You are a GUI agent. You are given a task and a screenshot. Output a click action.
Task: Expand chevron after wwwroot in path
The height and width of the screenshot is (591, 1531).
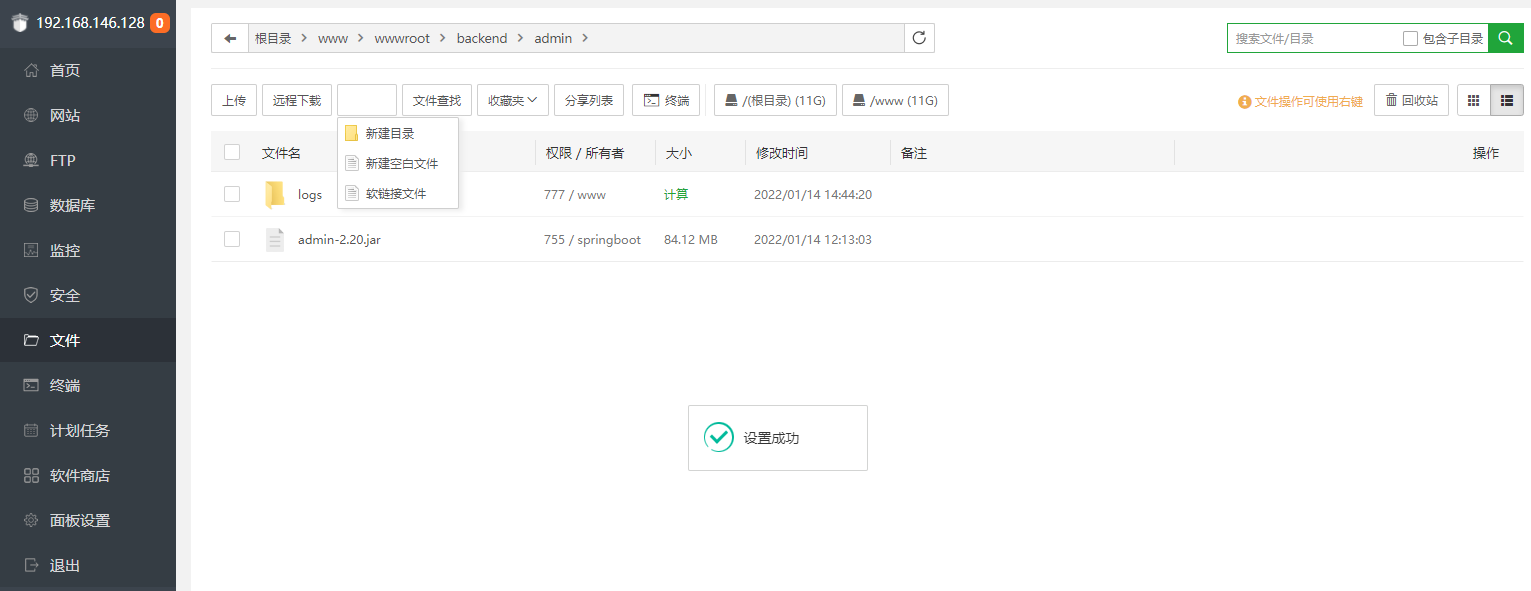443,39
